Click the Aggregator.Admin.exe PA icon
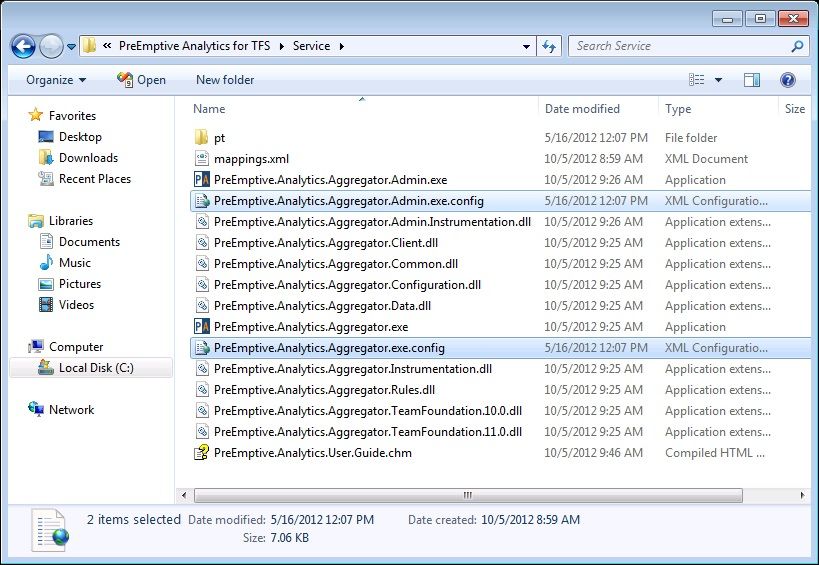The image size is (819, 565). point(202,180)
